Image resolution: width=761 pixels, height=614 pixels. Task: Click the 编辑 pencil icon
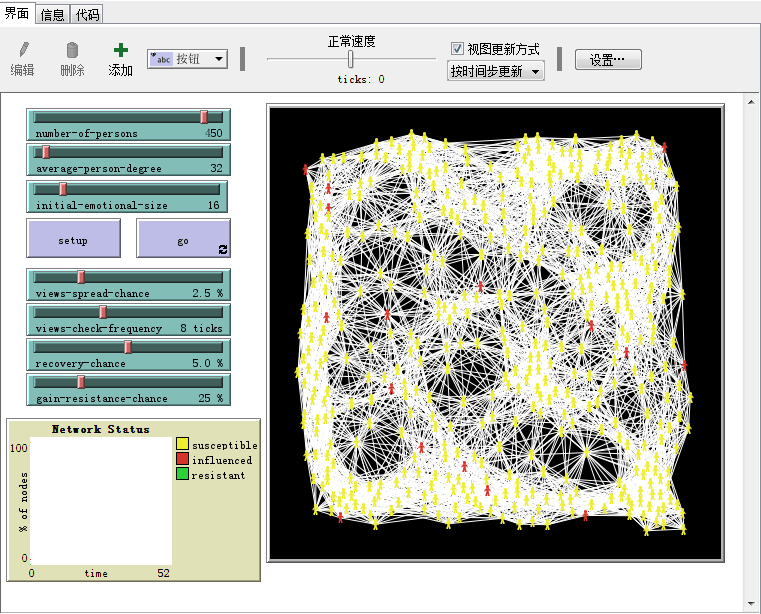pos(23,50)
